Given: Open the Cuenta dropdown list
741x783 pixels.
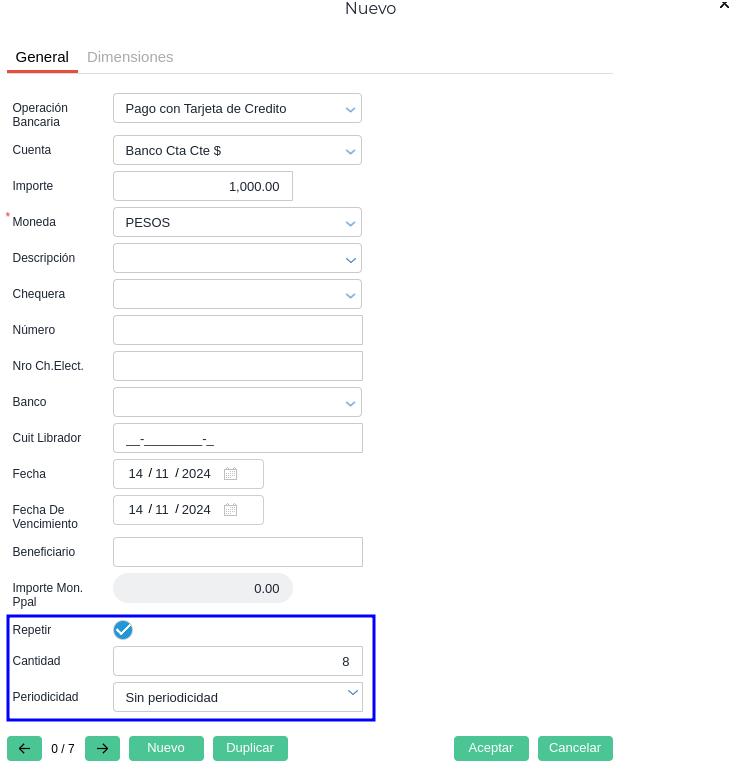Looking at the screenshot, I should coord(350,151).
